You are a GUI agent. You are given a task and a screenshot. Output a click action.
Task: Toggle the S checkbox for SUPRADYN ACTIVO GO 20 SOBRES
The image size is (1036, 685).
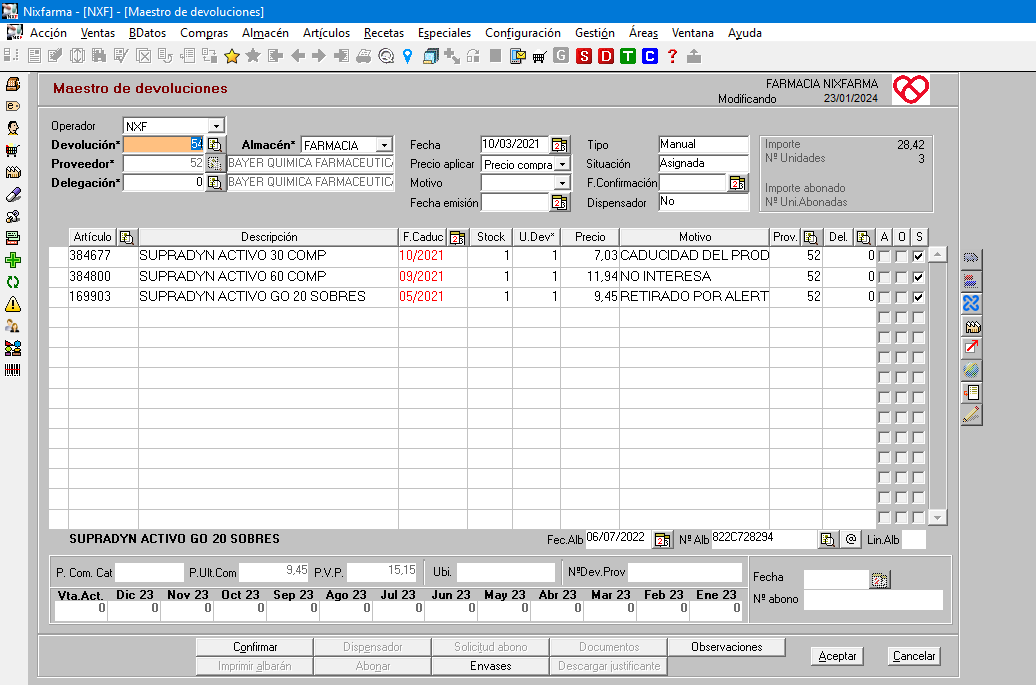[918, 297]
